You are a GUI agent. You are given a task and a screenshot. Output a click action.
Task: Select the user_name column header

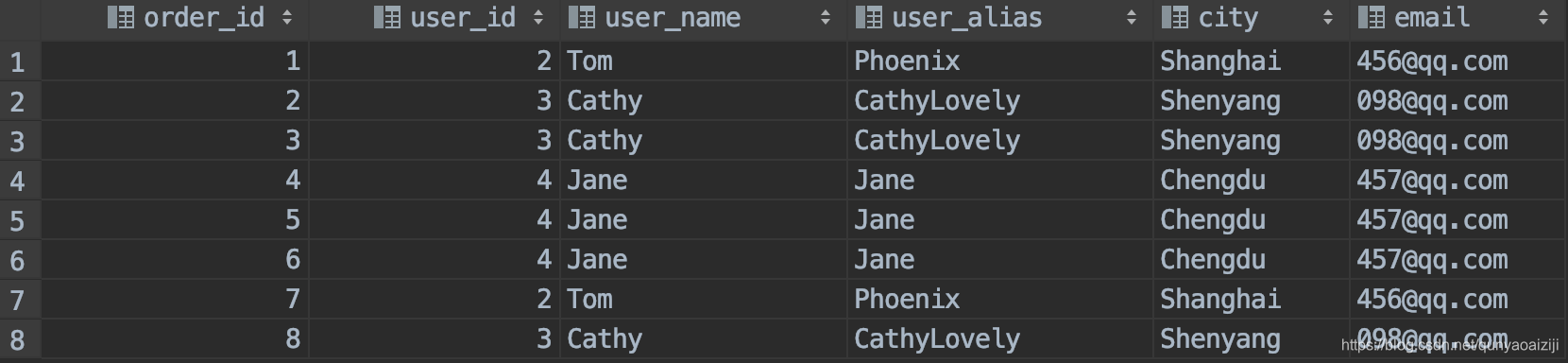point(704,20)
